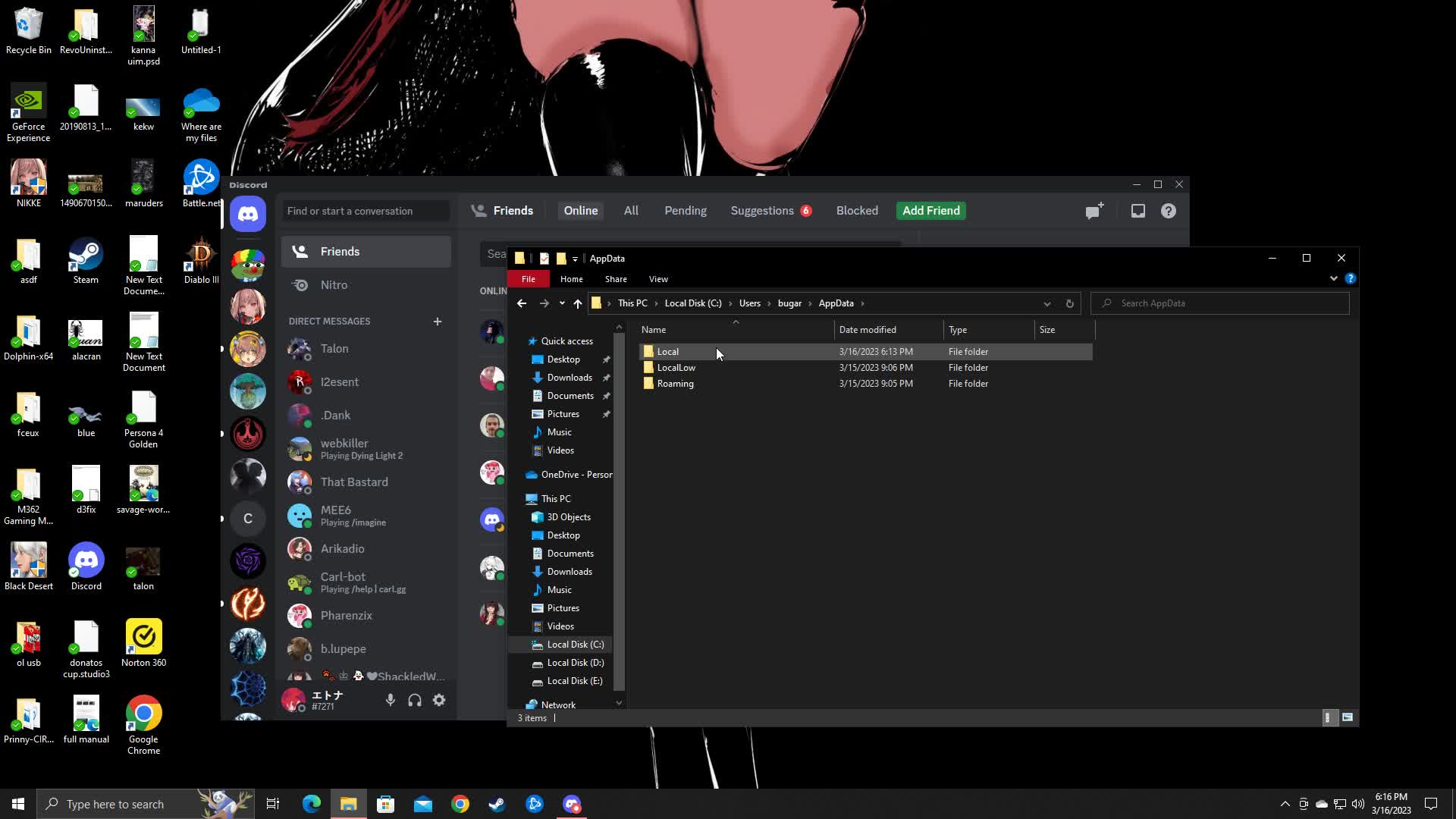This screenshot has width=1456, height=819.
Task: Click the Create DM plus icon
Action: click(x=438, y=322)
